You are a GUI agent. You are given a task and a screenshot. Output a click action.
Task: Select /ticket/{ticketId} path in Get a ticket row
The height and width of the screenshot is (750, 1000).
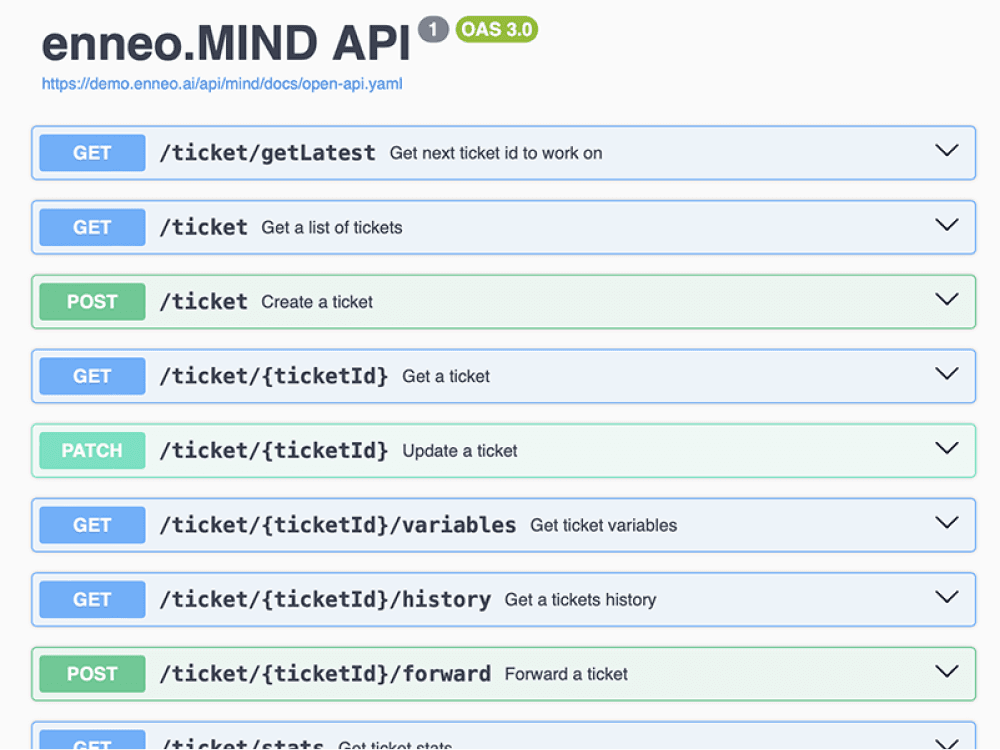[x=274, y=376]
